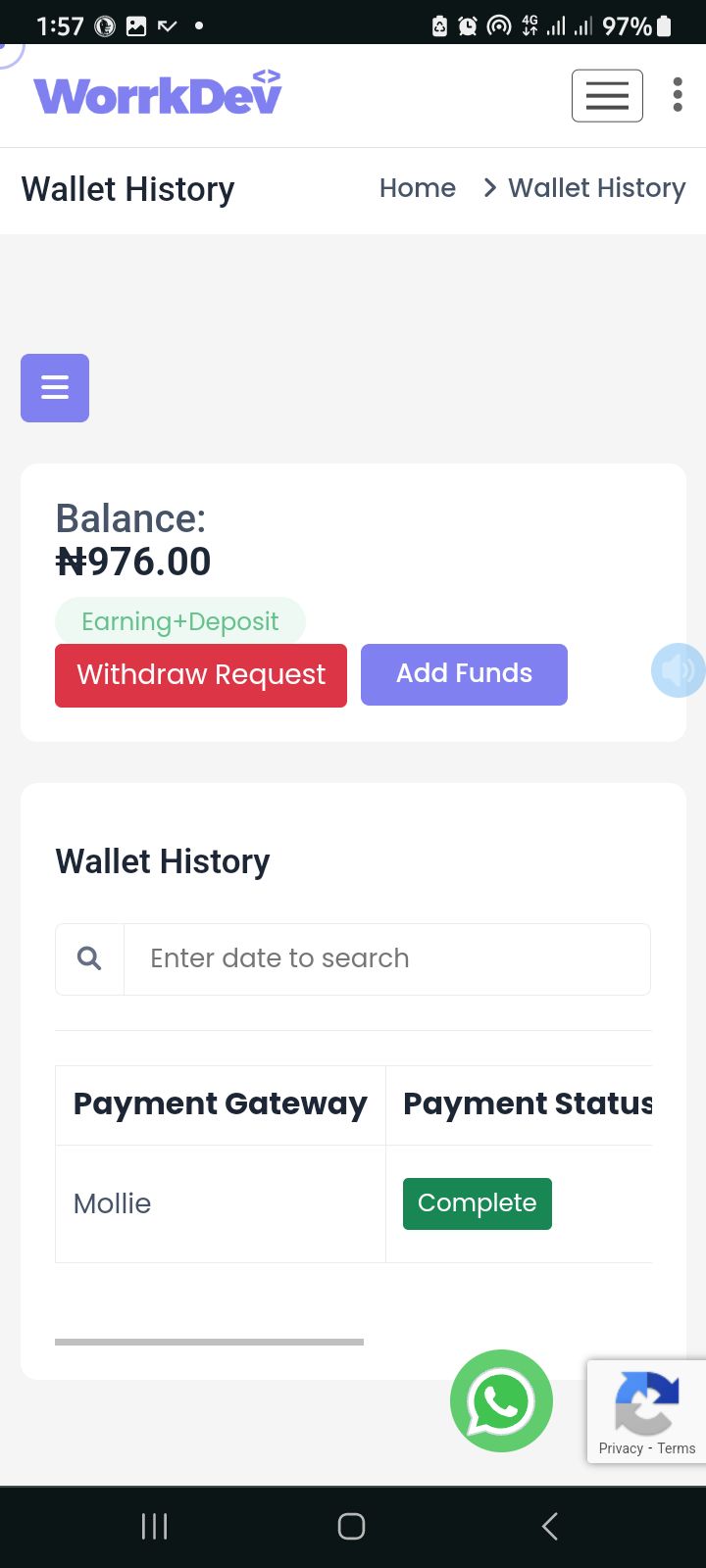Open reCAPTCHA Privacy link
706x1568 pixels.
coord(621,1448)
